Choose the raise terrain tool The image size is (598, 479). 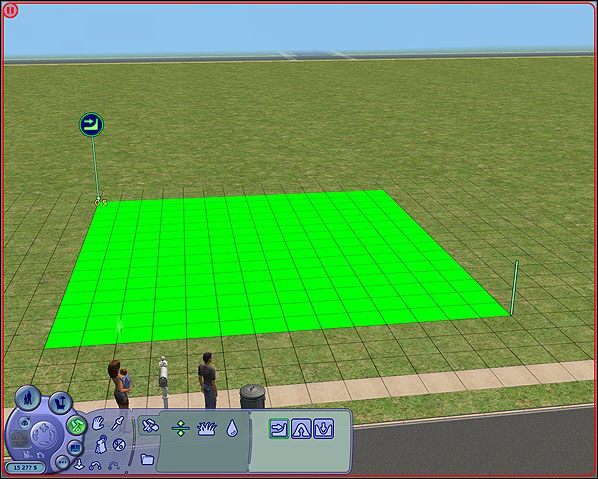(x=301, y=428)
